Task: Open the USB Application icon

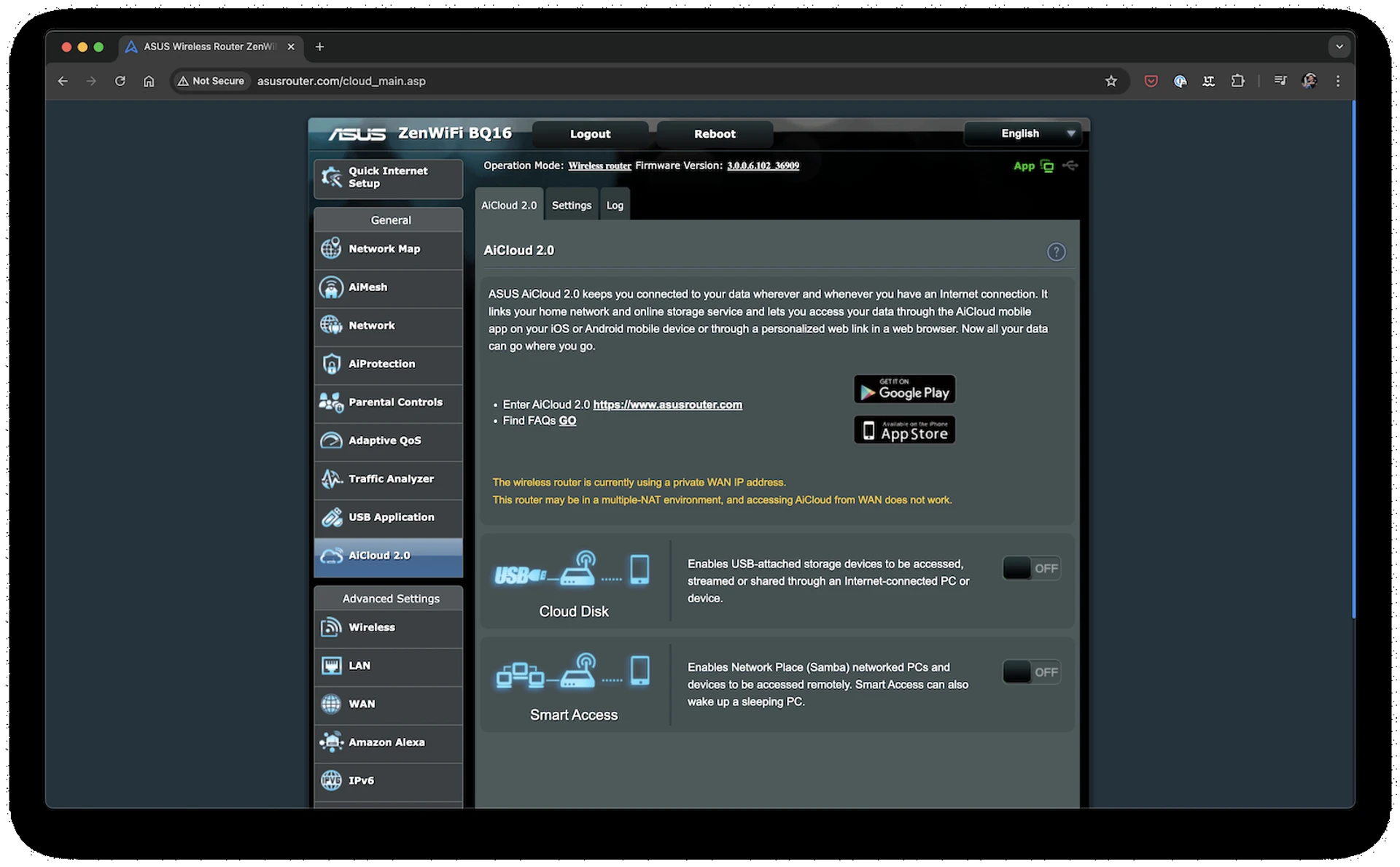Action: [x=331, y=517]
